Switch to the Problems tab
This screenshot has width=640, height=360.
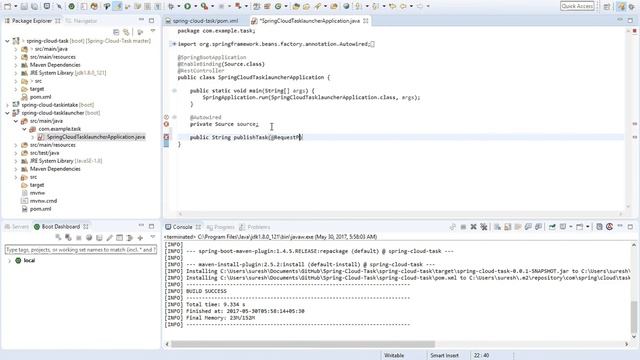(255, 227)
